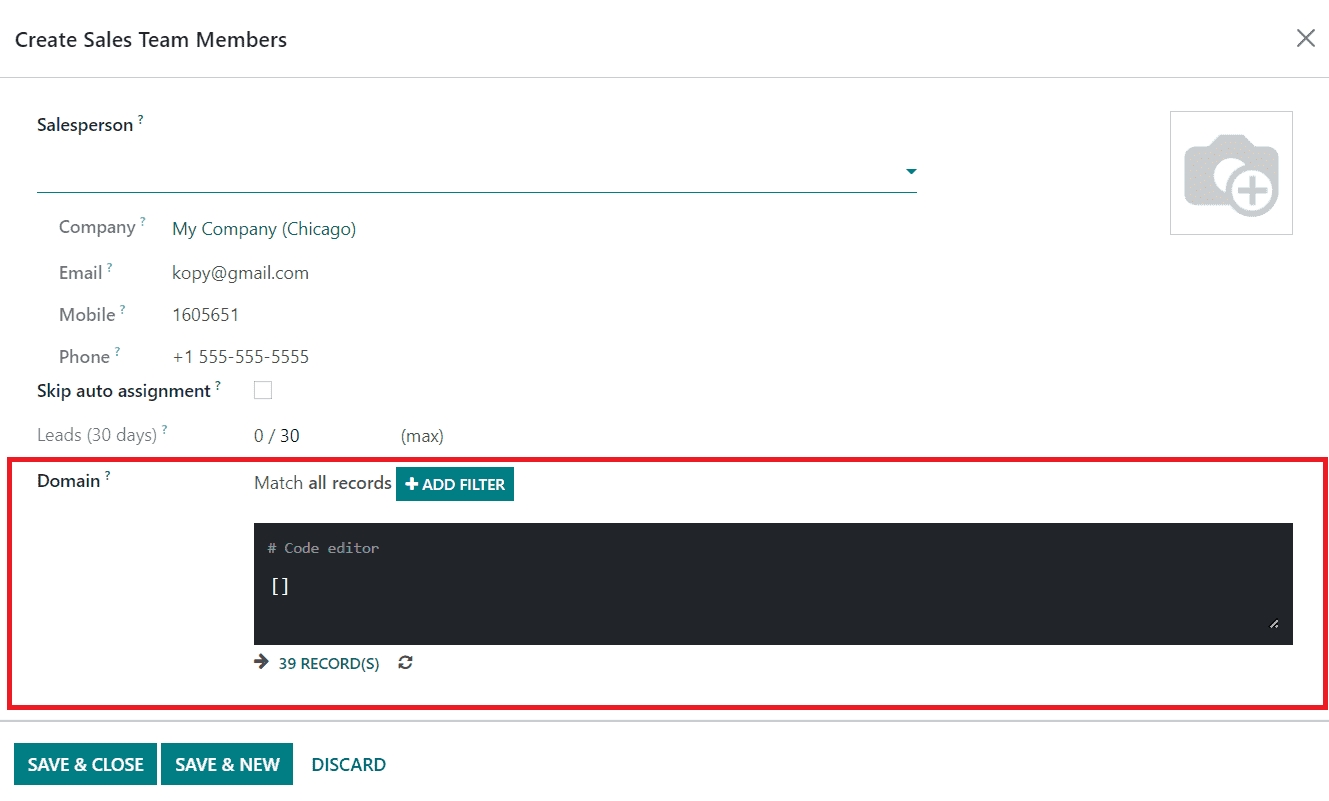The width and height of the screenshot is (1329, 801).
Task: Open the My Company (Chicago) link
Action: (x=264, y=229)
